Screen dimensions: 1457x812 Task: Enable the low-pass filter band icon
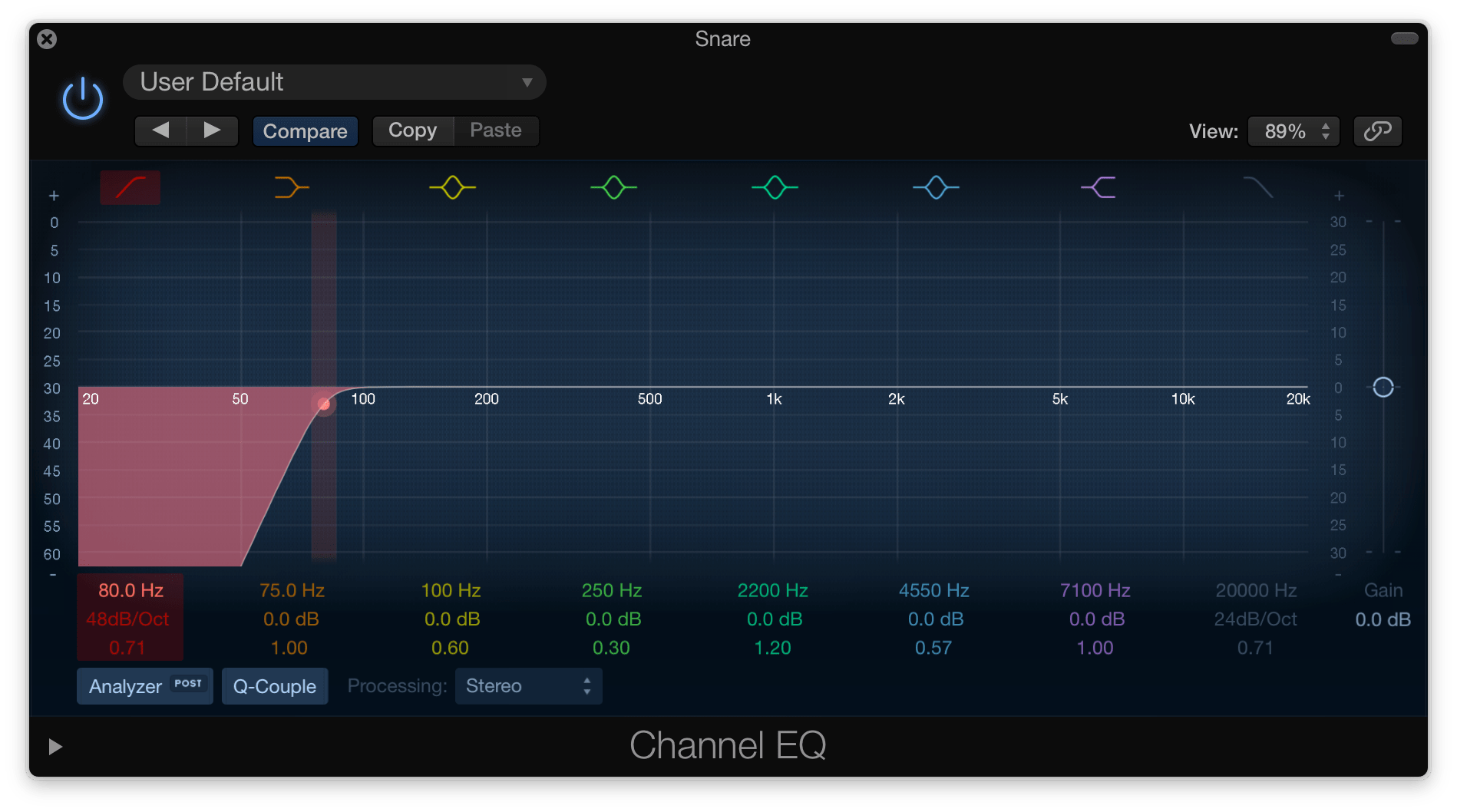pyautogui.click(x=1257, y=187)
